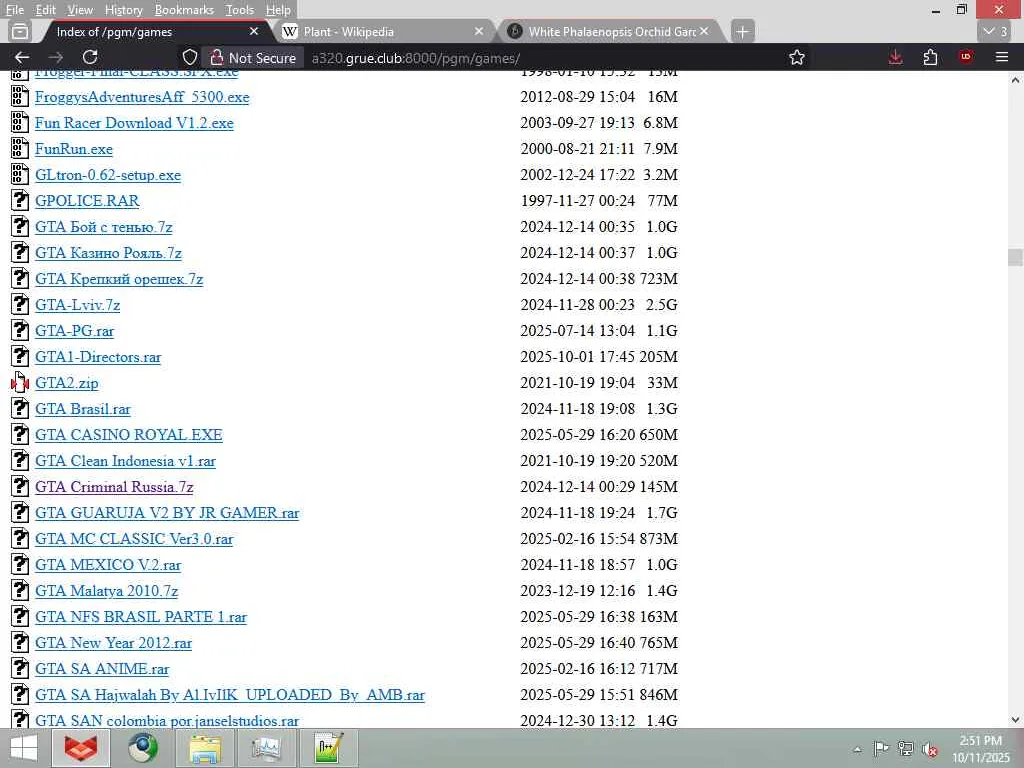Open the Windows Start button
The image size is (1024, 768).
(x=24, y=748)
